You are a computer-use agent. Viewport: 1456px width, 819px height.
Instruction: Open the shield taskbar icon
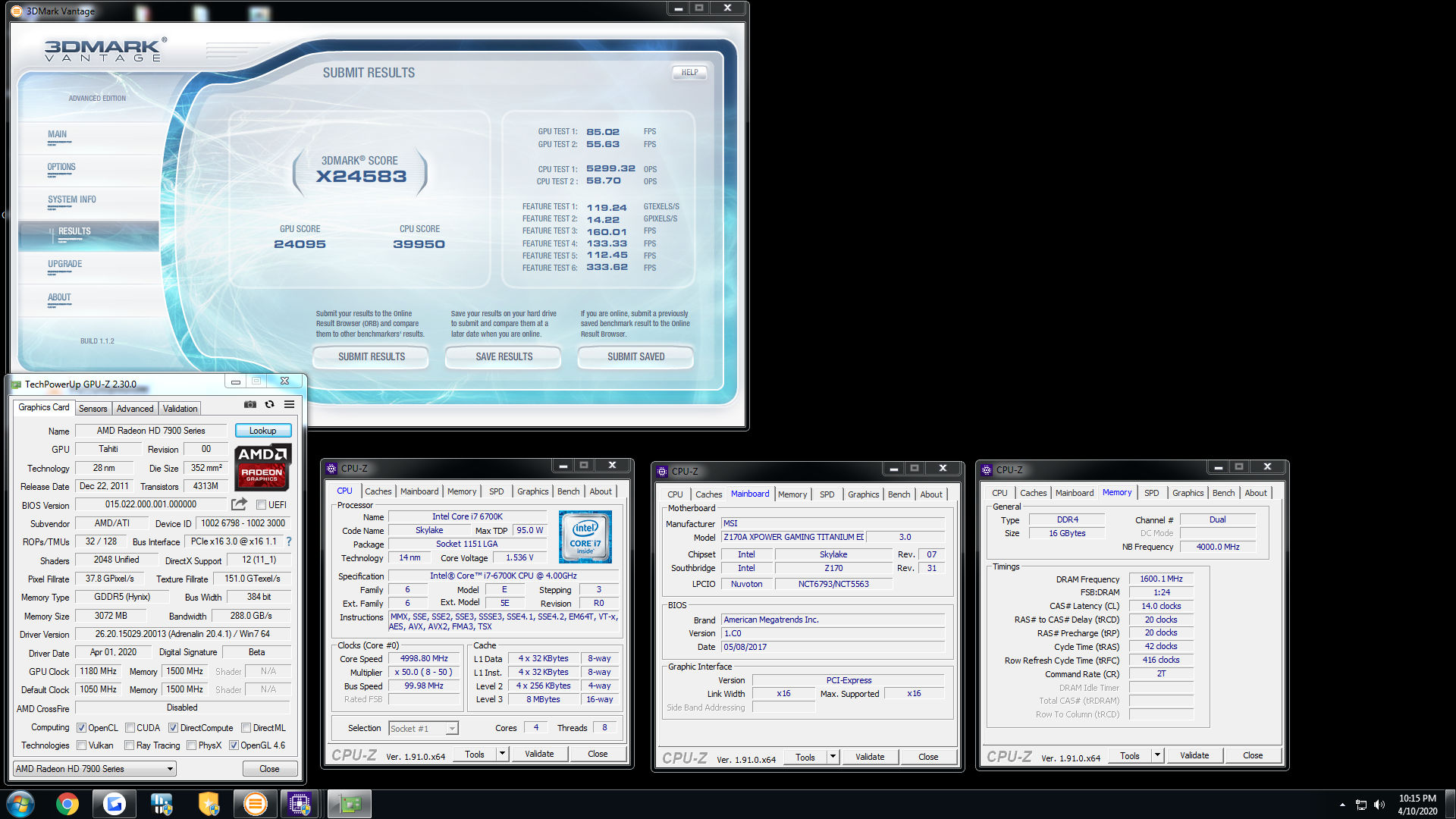209,804
